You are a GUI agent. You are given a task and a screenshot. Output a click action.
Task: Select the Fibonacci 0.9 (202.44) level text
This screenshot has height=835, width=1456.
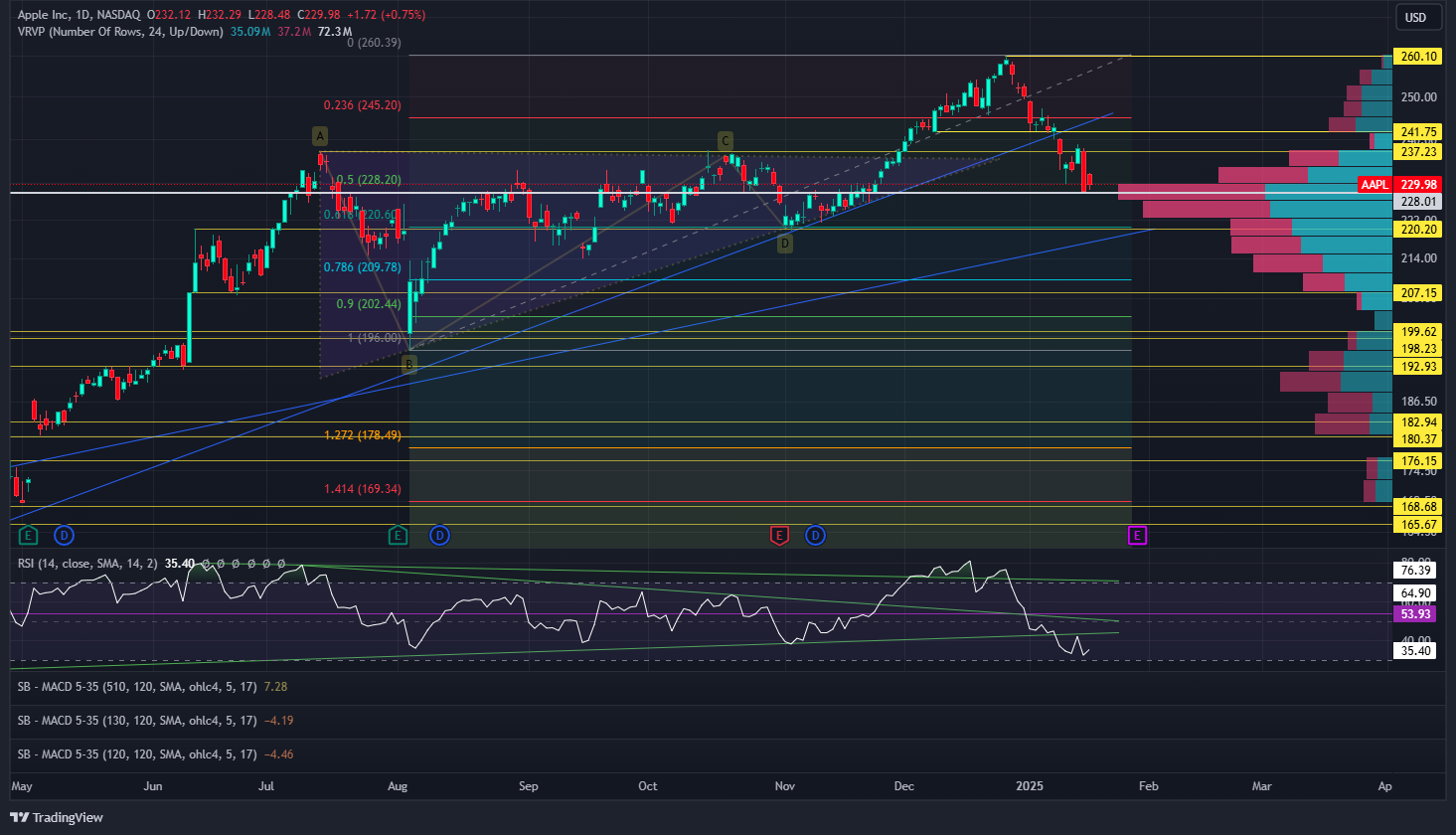pyautogui.click(x=368, y=304)
